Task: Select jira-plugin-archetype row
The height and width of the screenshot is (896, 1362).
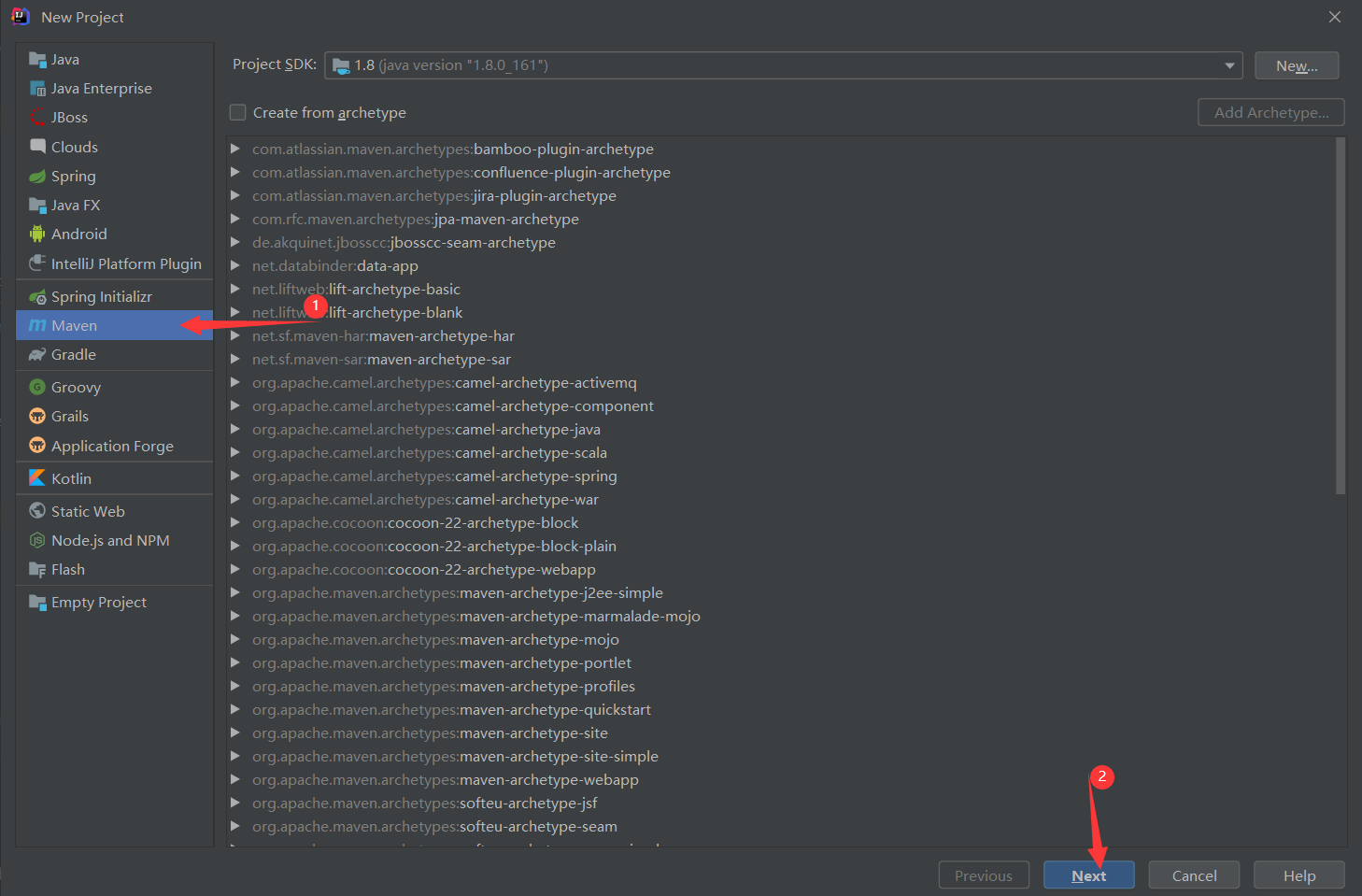Action: pyautogui.click(x=781, y=195)
